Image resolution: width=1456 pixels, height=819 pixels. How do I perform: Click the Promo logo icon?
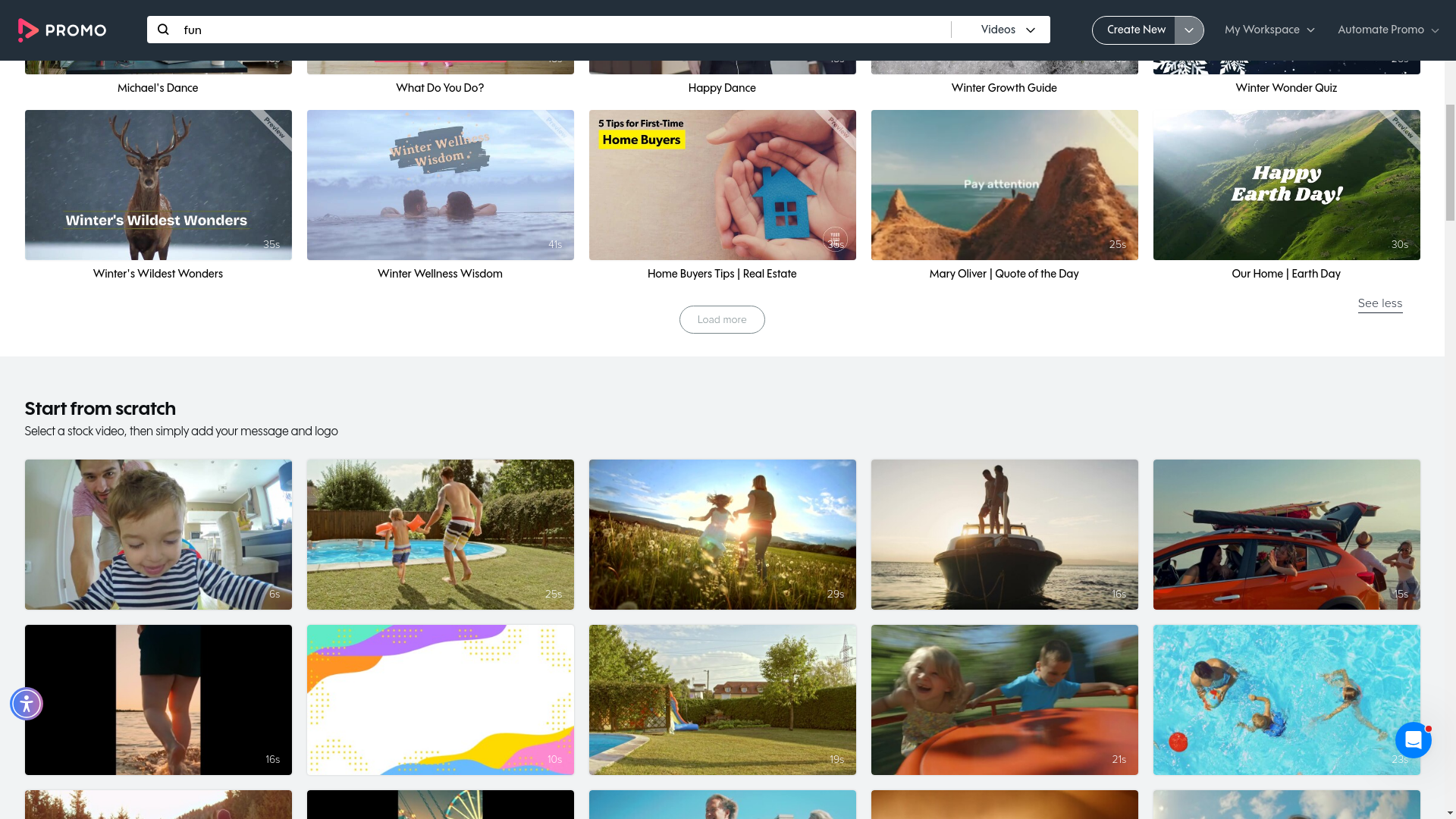[28, 30]
